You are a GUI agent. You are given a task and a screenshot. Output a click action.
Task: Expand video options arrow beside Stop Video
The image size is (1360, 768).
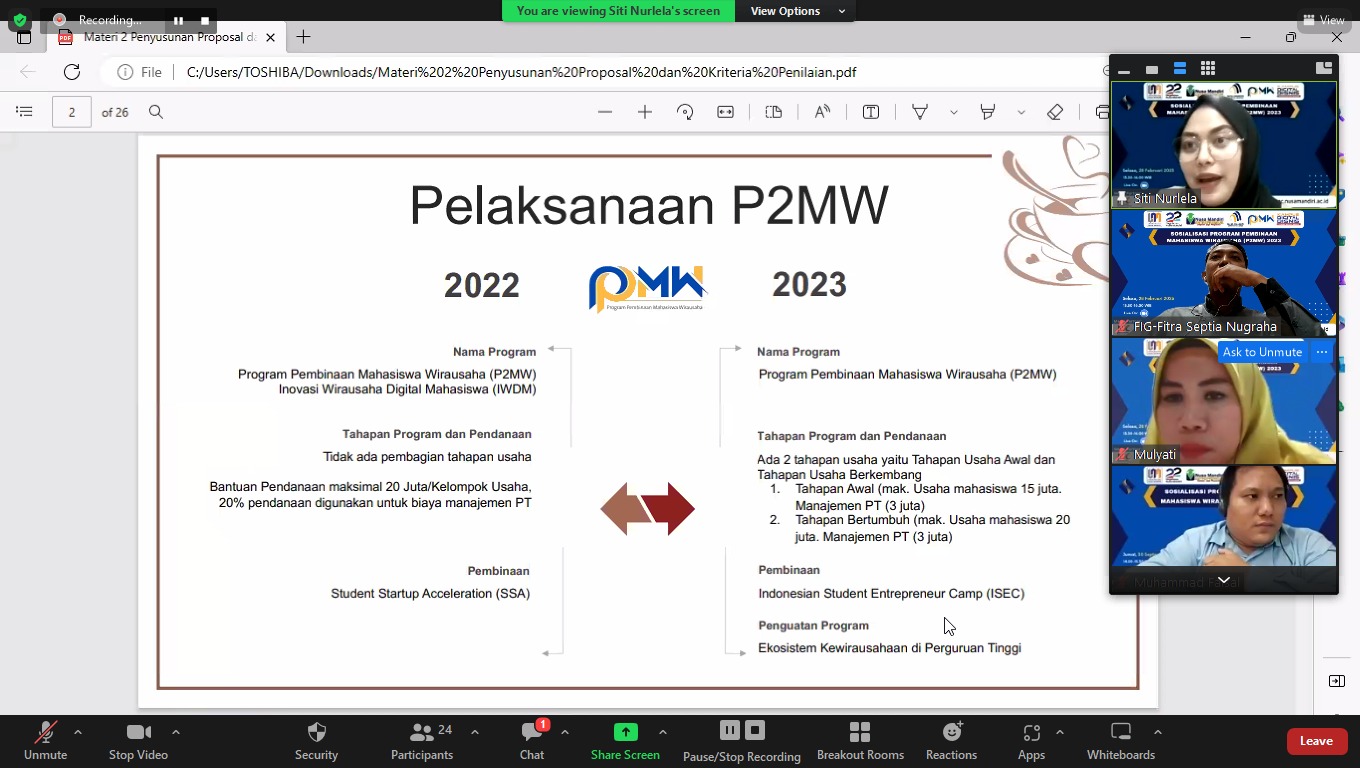pos(176,732)
